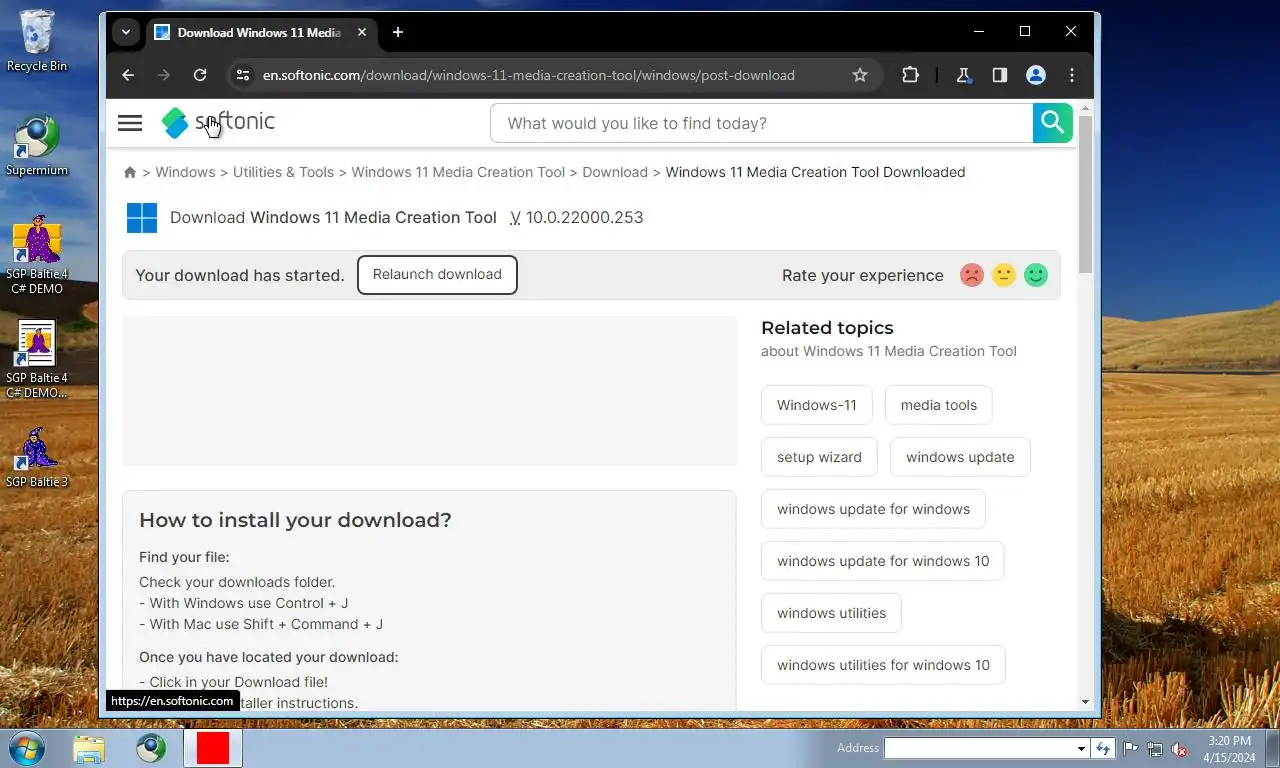Rate experience with the neutral yellow face
This screenshot has width=1280, height=768.
pos(1004,275)
